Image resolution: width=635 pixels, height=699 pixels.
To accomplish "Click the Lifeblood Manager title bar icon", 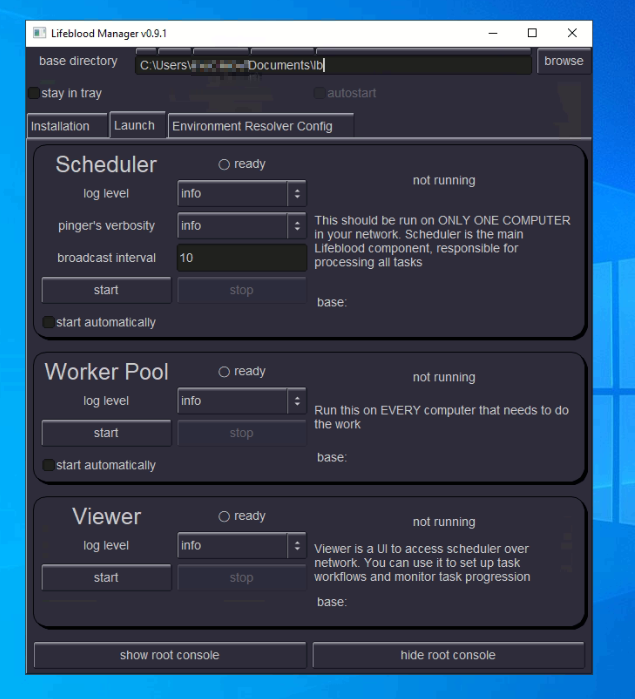I will tap(39, 33).
